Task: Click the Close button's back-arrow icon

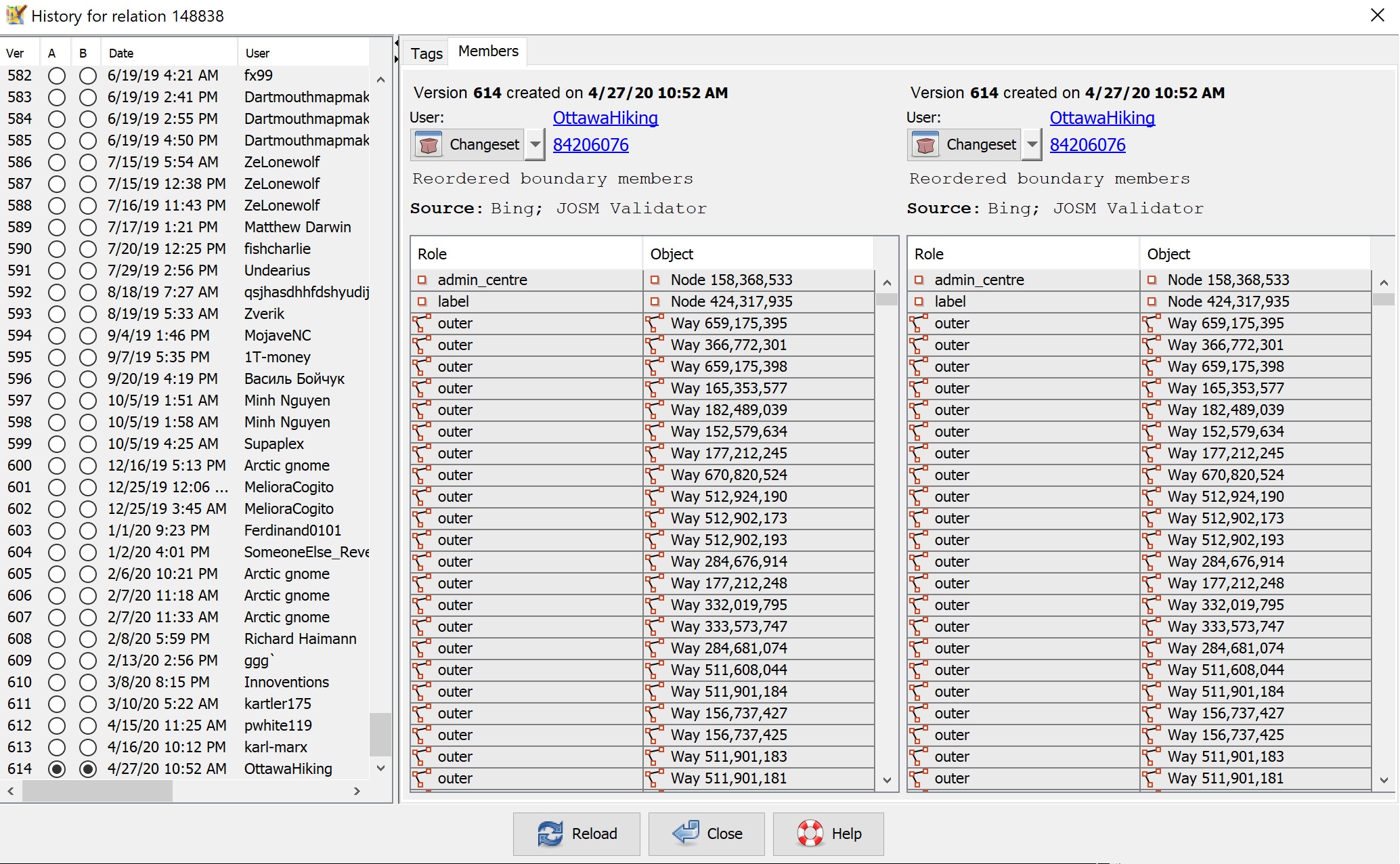Action: tap(686, 832)
